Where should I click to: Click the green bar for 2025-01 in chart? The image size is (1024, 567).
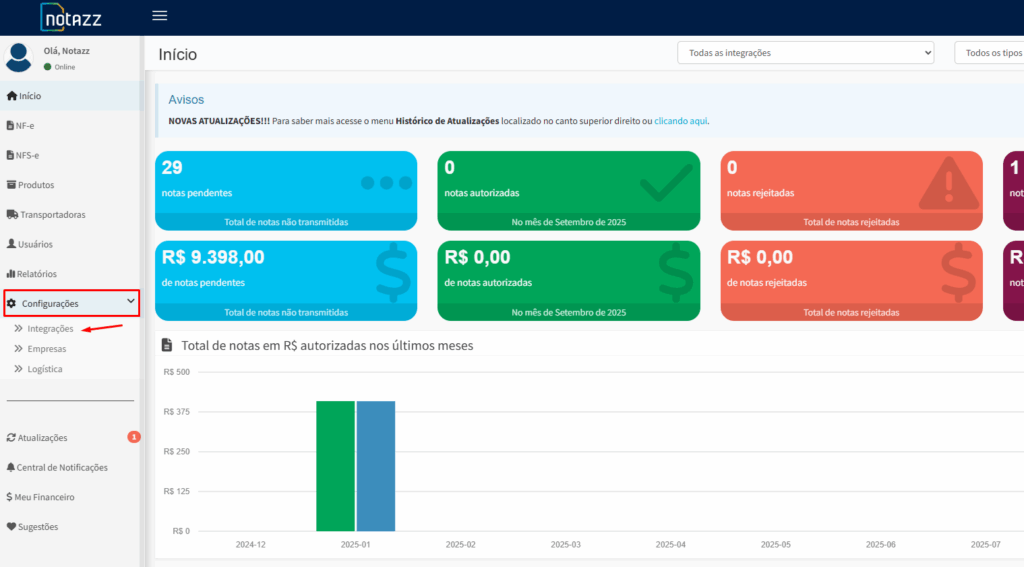[335, 466]
